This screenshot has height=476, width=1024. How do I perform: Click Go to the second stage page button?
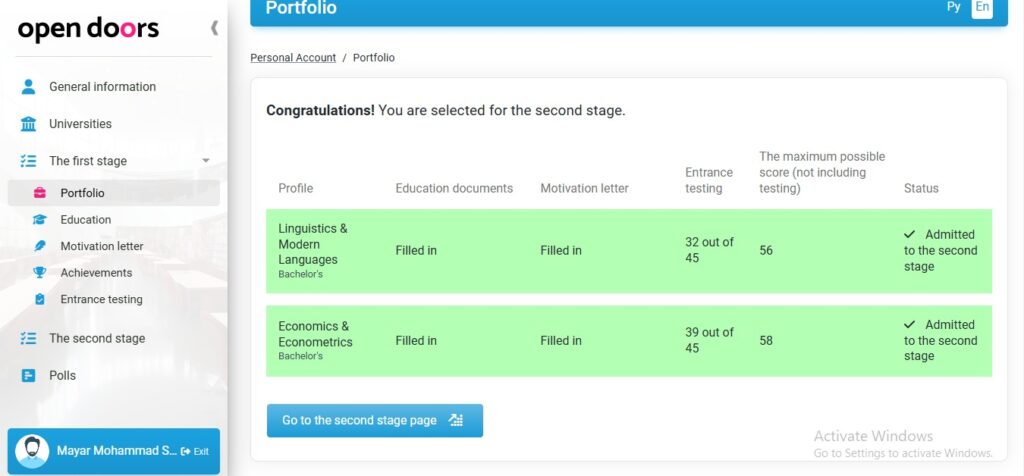[375, 420]
